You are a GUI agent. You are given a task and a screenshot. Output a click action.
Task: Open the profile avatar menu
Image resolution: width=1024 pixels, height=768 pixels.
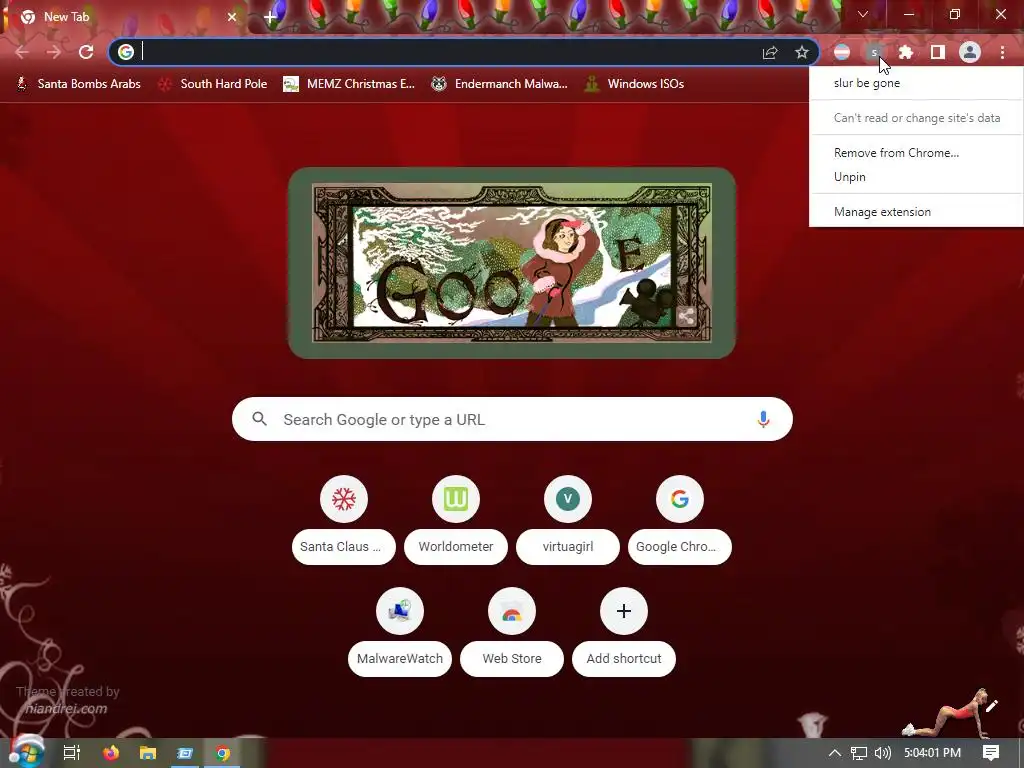(x=970, y=52)
